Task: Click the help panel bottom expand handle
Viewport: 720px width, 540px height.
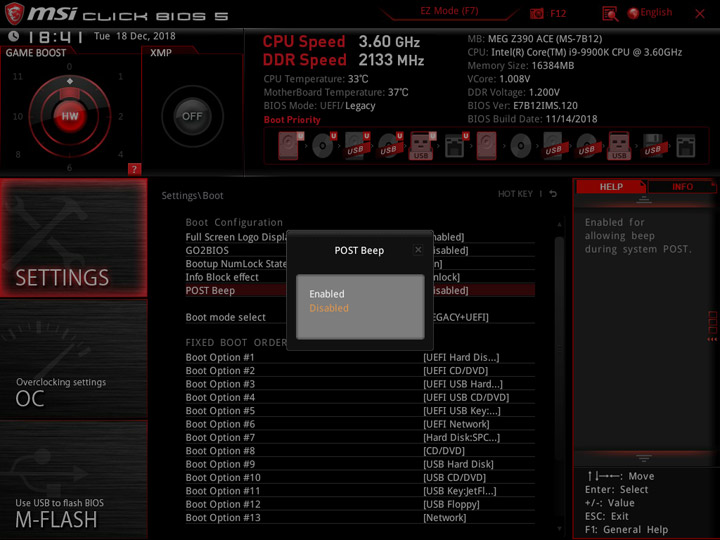Action: click(x=644, y=458)
